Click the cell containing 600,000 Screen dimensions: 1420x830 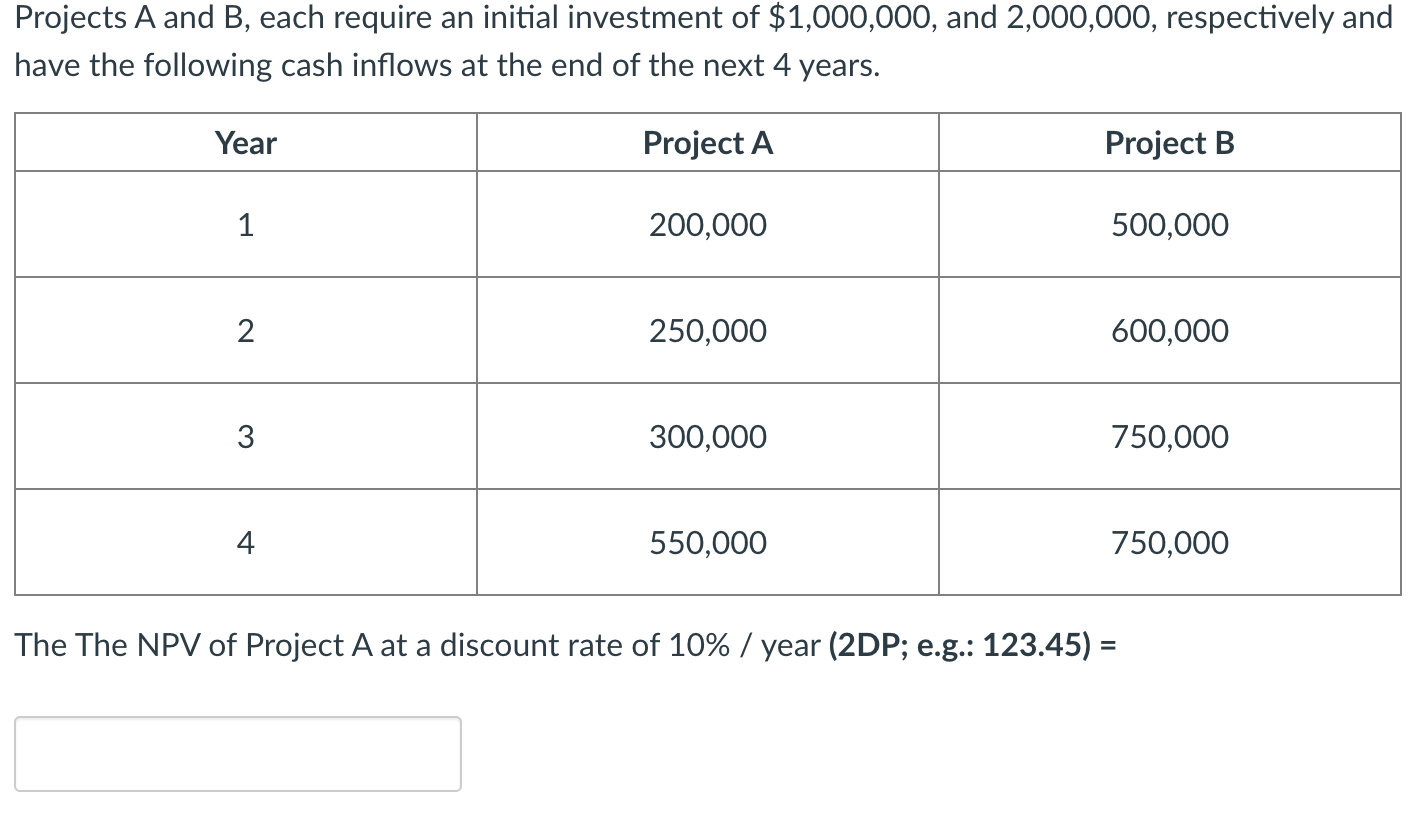pyautogui.click(x=1169, y=330)
